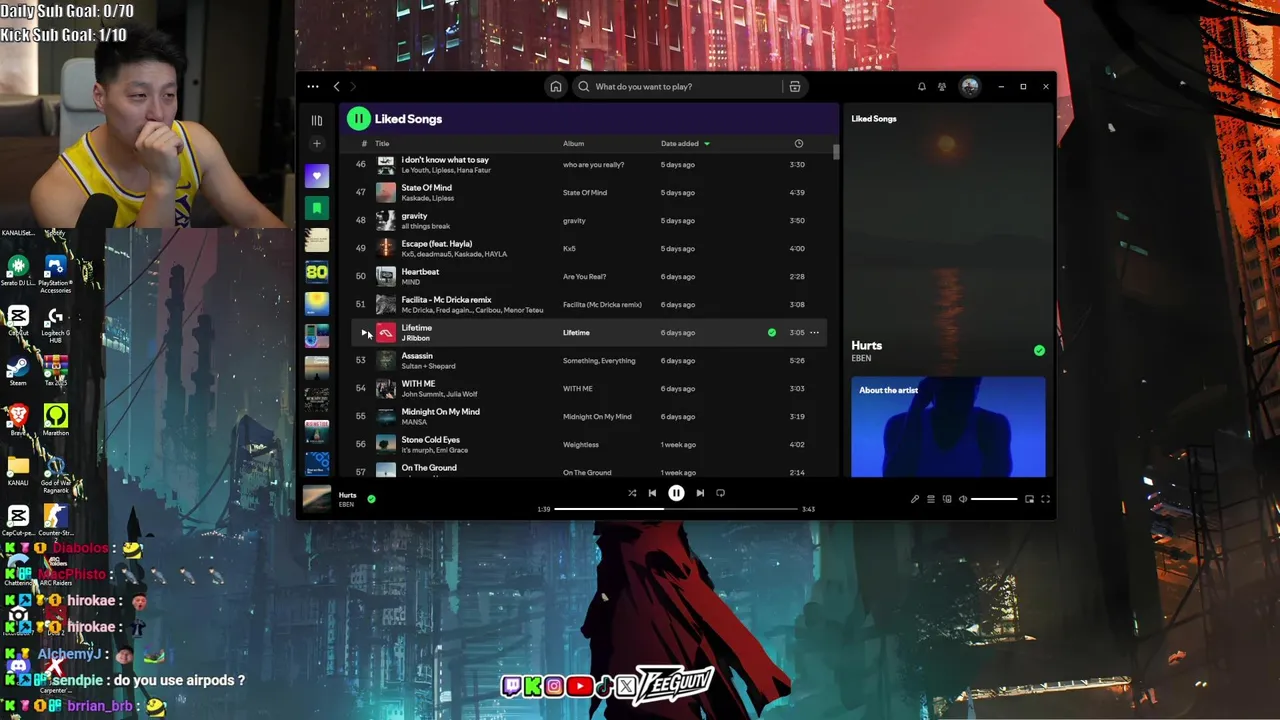This screenshot has height=720, width=1280.
Task: Enter full screen mode
Action: (1045, 499)
